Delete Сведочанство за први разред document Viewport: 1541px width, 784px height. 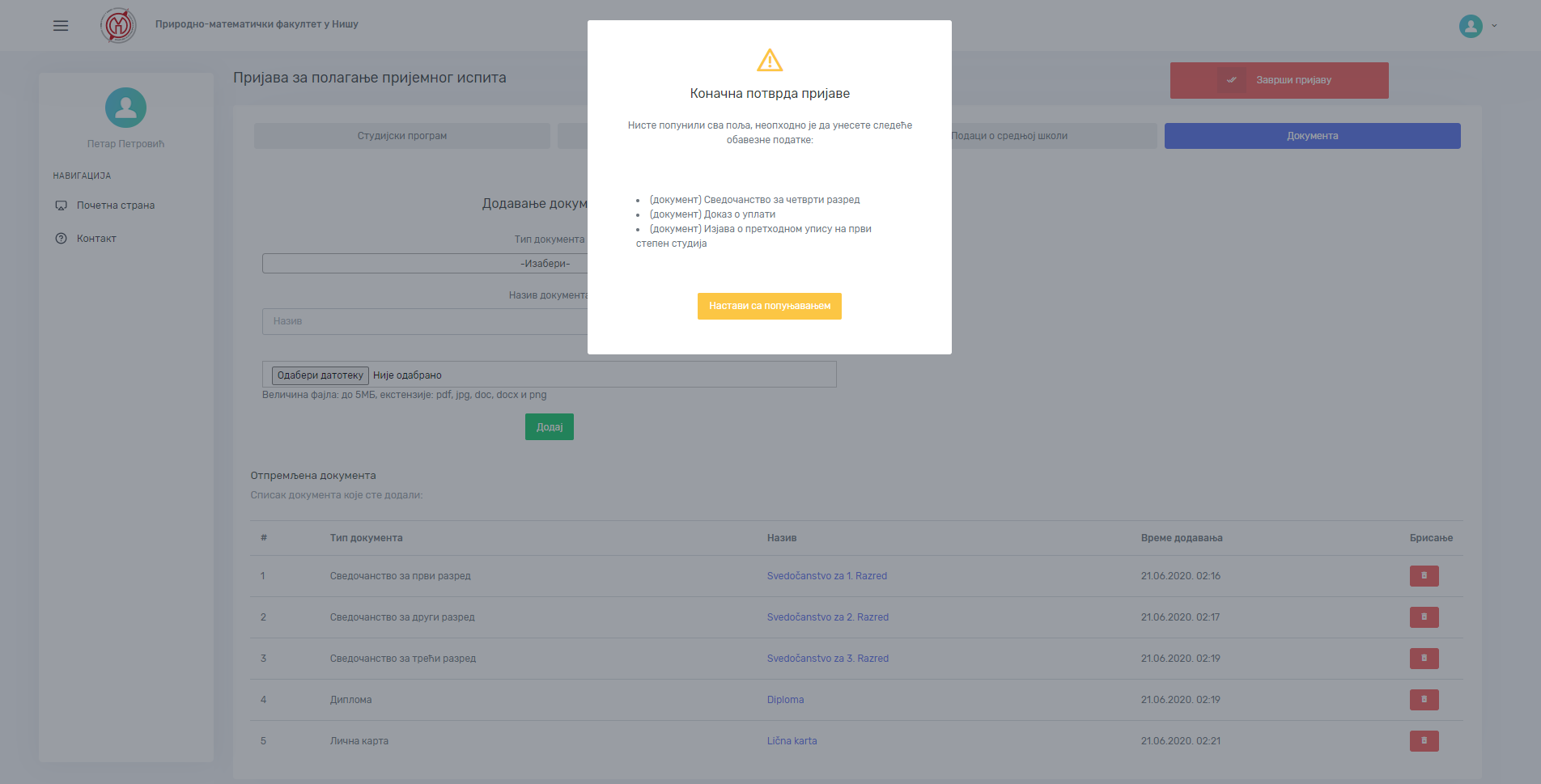click(x=1424, y=576)
